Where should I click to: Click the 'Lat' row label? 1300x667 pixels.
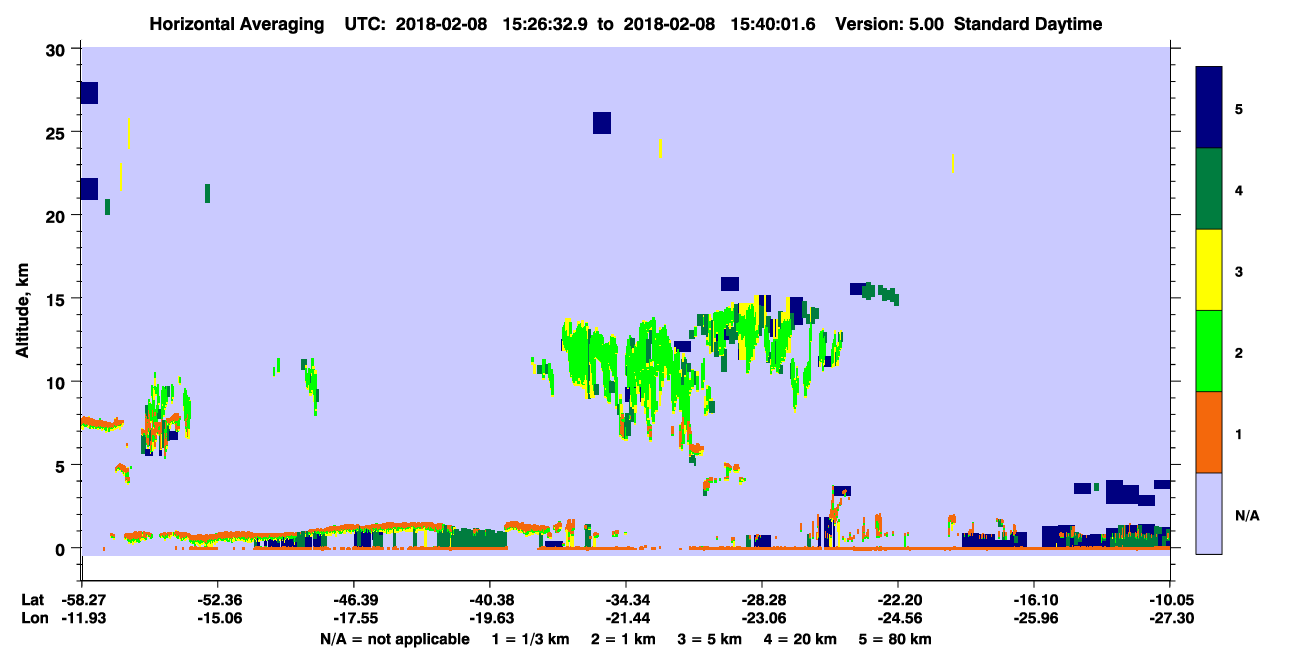[x=32, y=600]
